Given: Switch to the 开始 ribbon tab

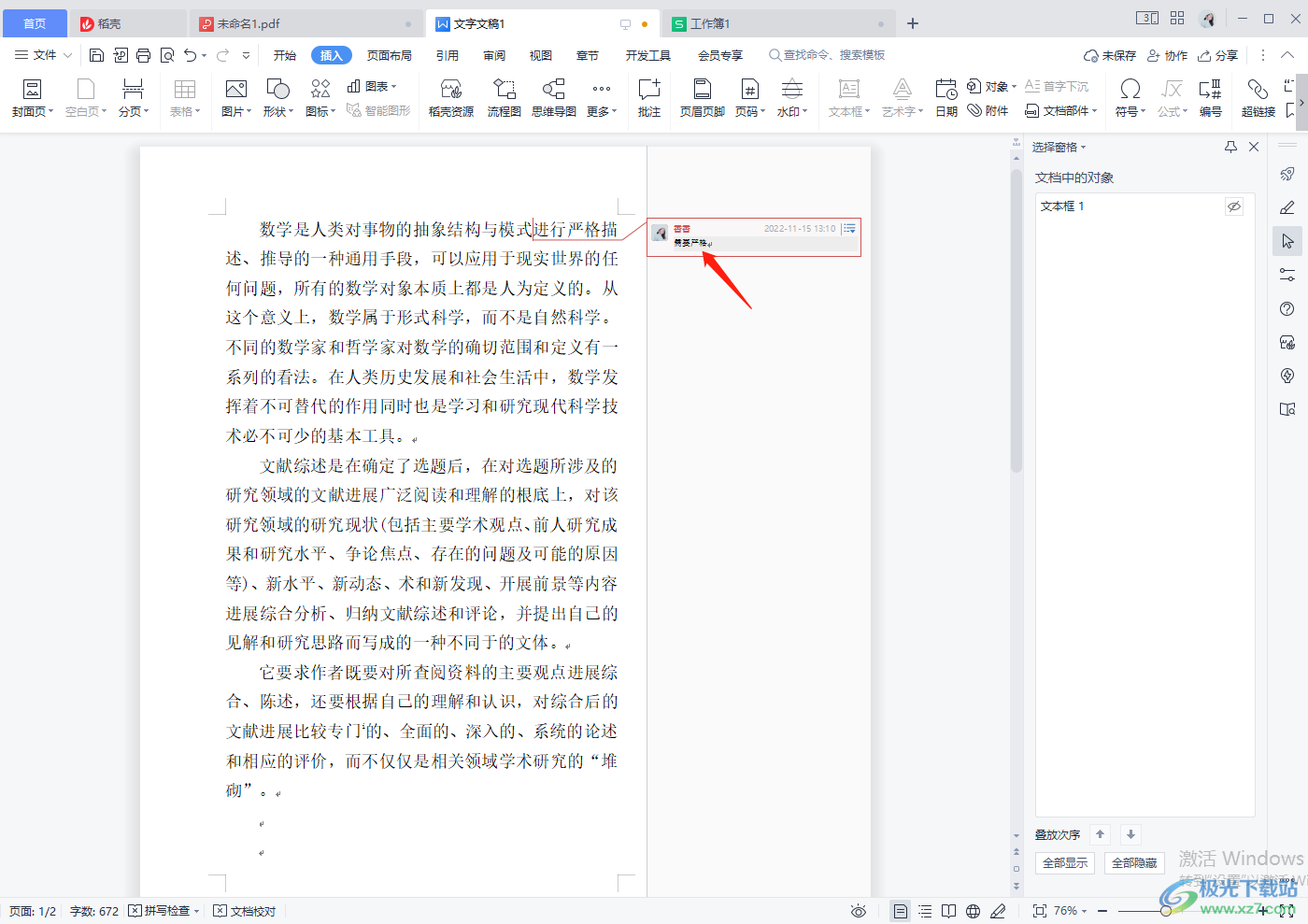Looking at the screenshot, I should click(x=285, y=55).
